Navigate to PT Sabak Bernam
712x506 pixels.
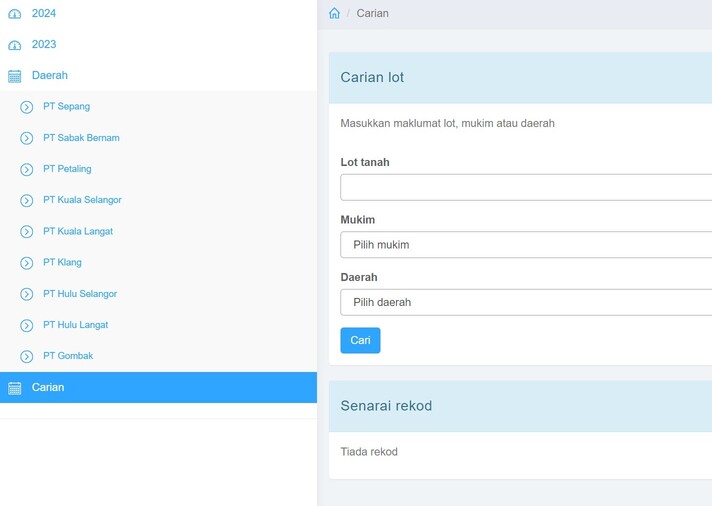(81, 138)
